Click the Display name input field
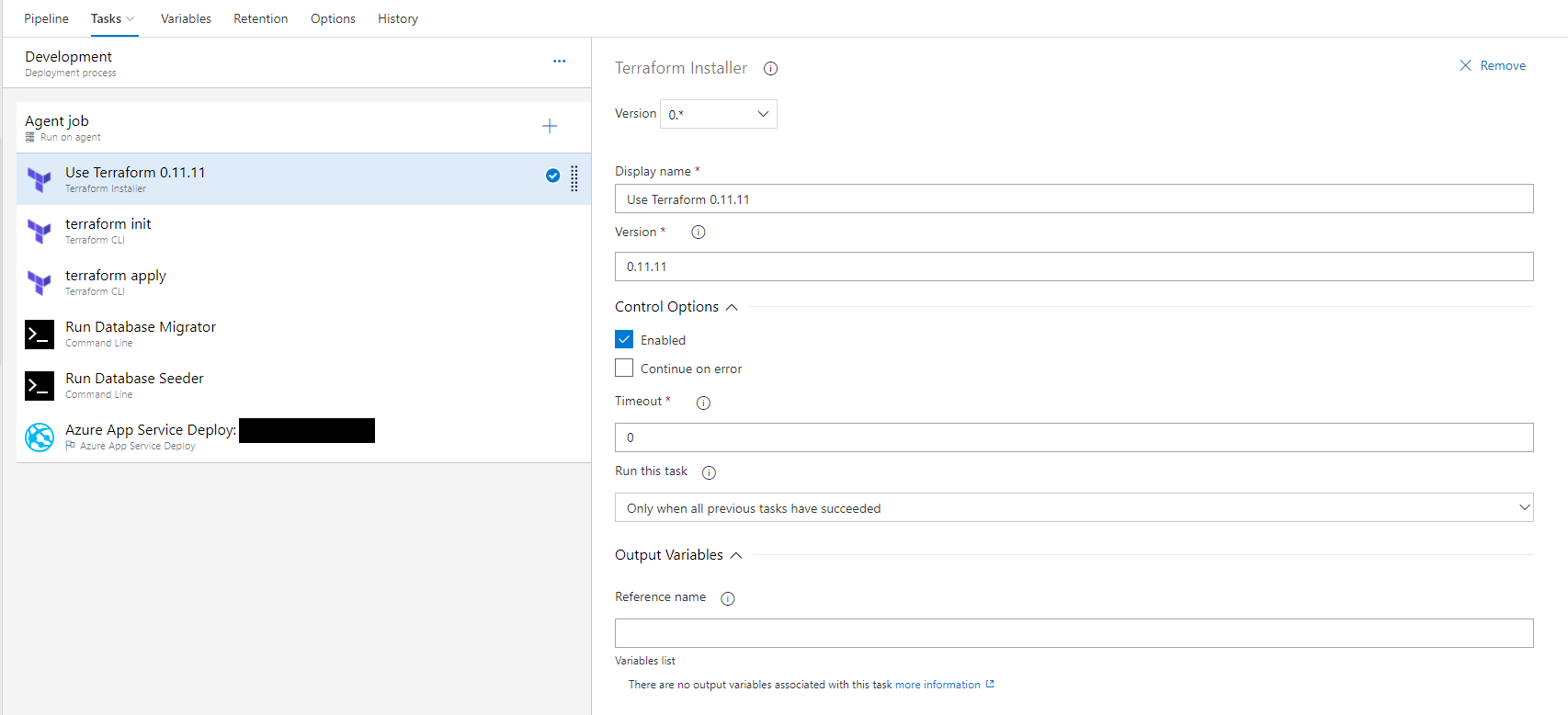This screenshot has width=1568, height=715. coord(1074,199)
